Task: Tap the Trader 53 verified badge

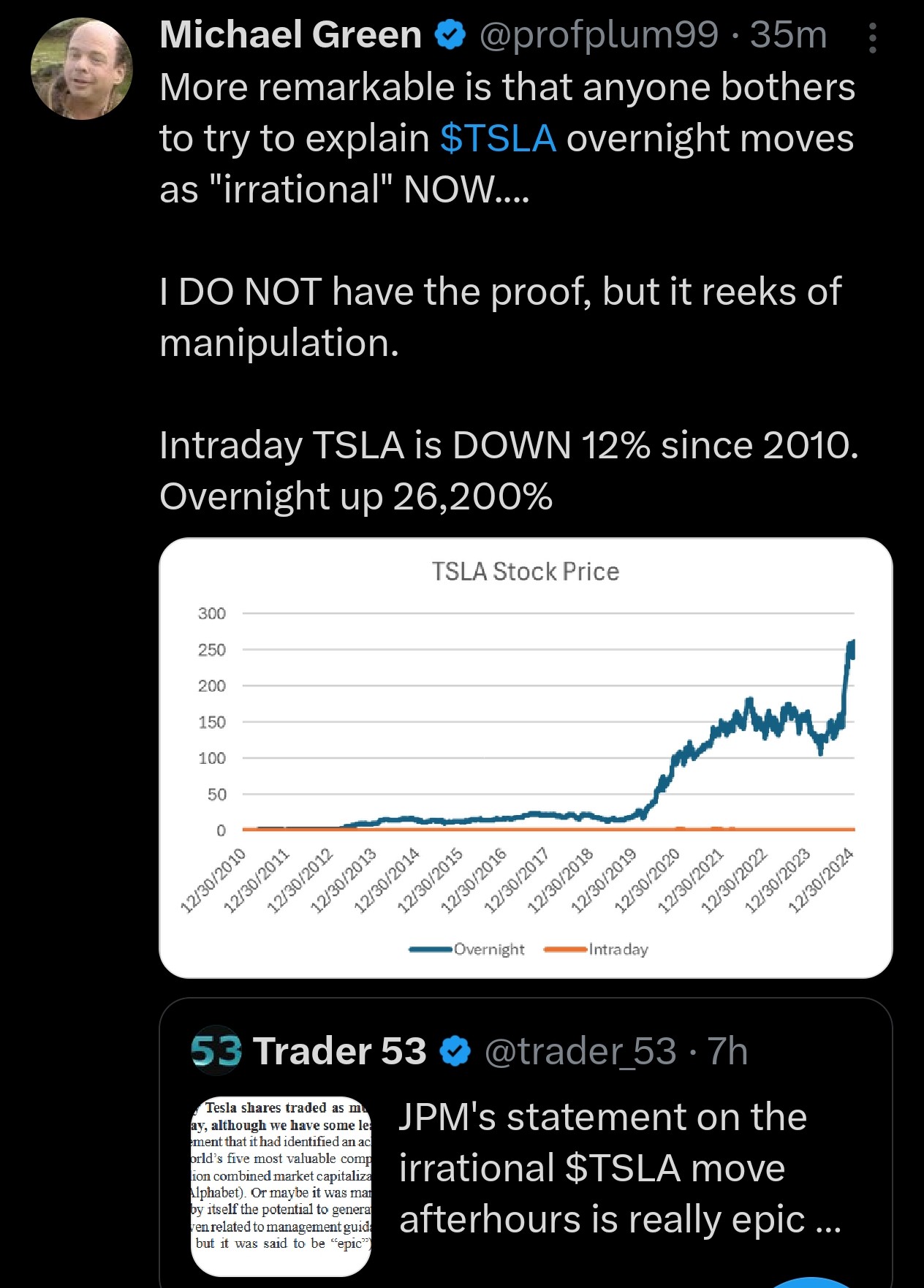Action: [456, 1051]
